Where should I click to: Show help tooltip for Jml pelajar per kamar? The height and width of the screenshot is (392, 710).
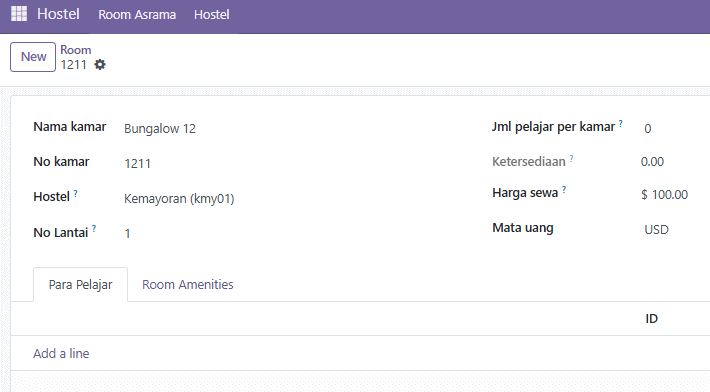click(x=621, y=123)
